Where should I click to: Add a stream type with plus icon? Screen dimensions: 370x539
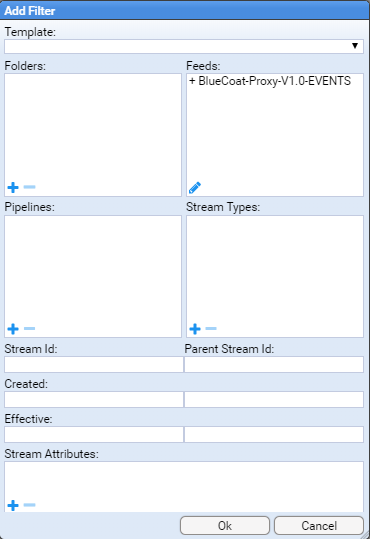[x=195, y=329]
